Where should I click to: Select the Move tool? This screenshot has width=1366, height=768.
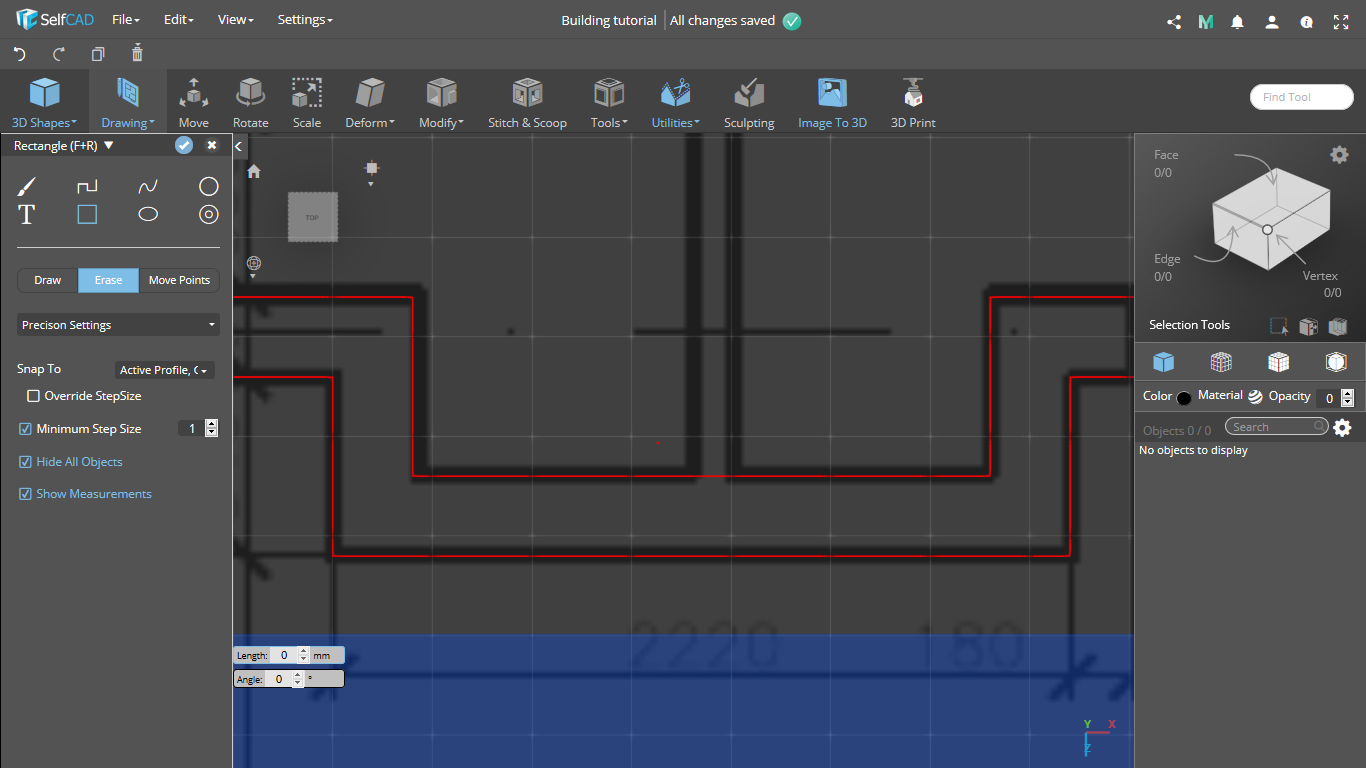[194, 103]
